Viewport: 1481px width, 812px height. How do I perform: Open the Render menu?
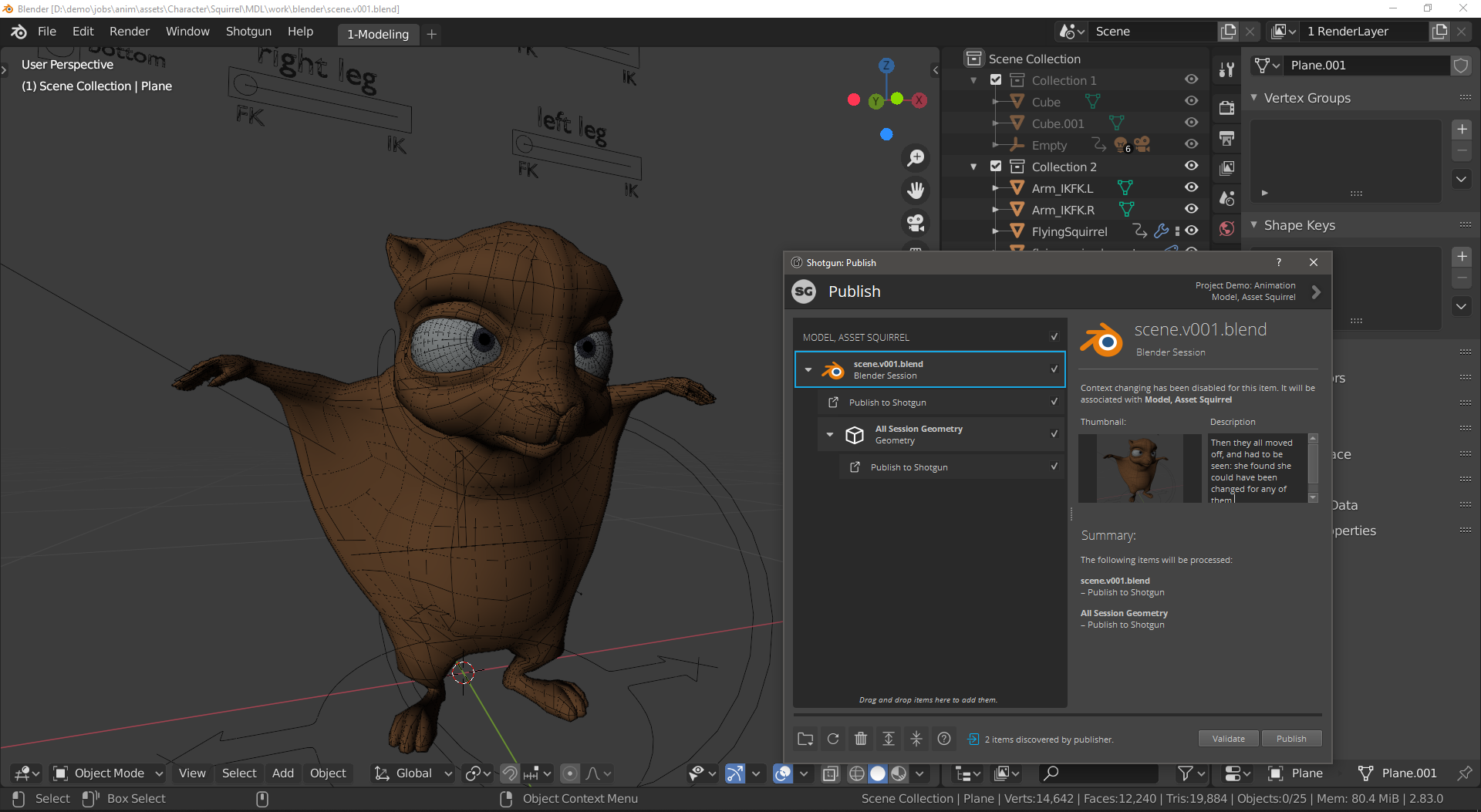pos(130,32)
